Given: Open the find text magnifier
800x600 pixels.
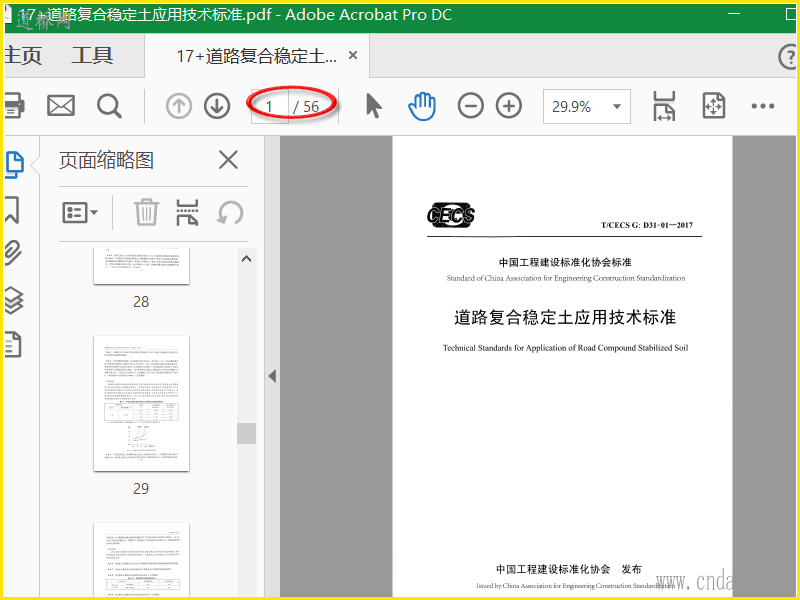Looking at the screenshot, I should (x=109, y=106).
